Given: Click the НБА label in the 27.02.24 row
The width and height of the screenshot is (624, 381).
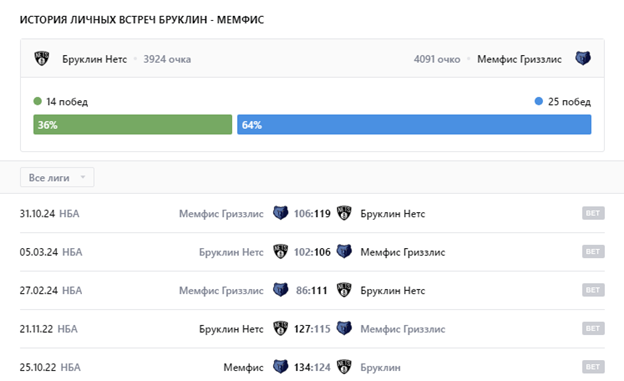Looking at the screenshot, I should click(72, 291).
